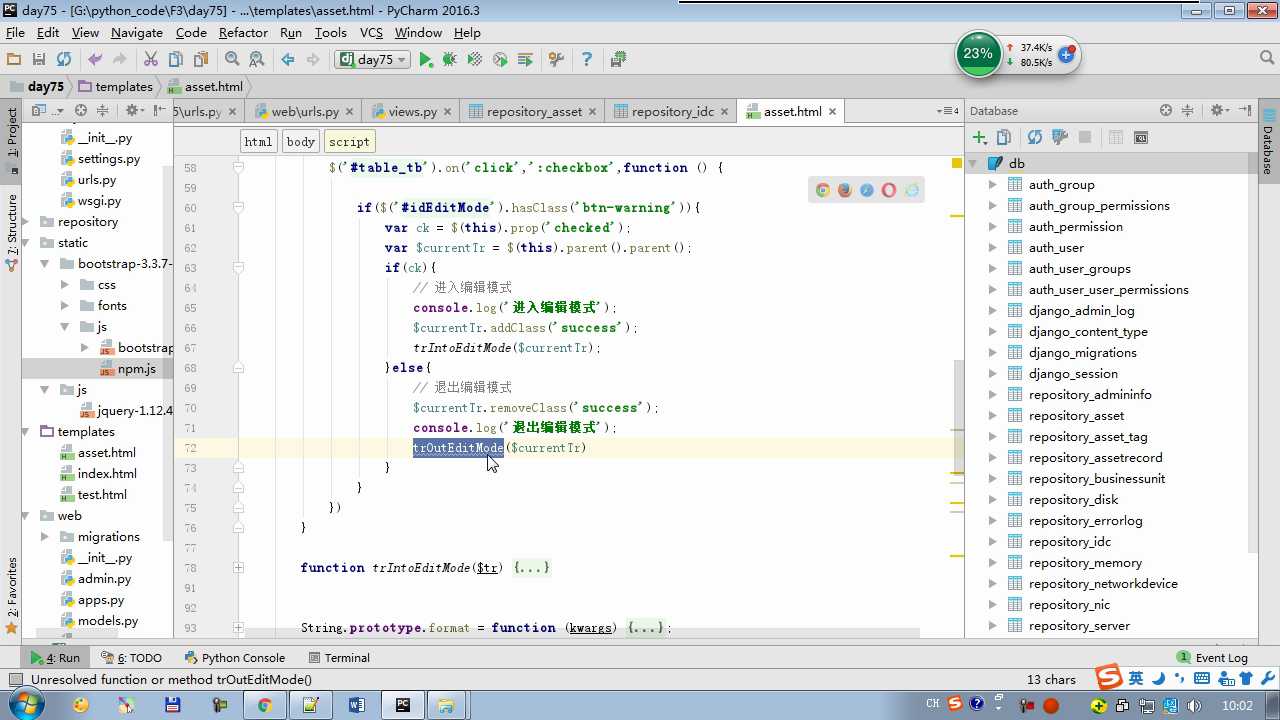Click the green plus New icon in Database panel
The height and width of the screenshot is (720, 1280).
pos(980,137)
